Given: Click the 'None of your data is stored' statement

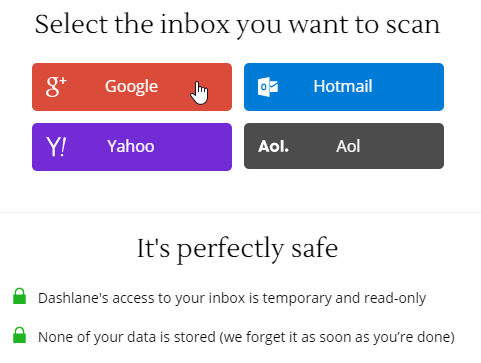Looking at the screenshot, I should point(246,337).
